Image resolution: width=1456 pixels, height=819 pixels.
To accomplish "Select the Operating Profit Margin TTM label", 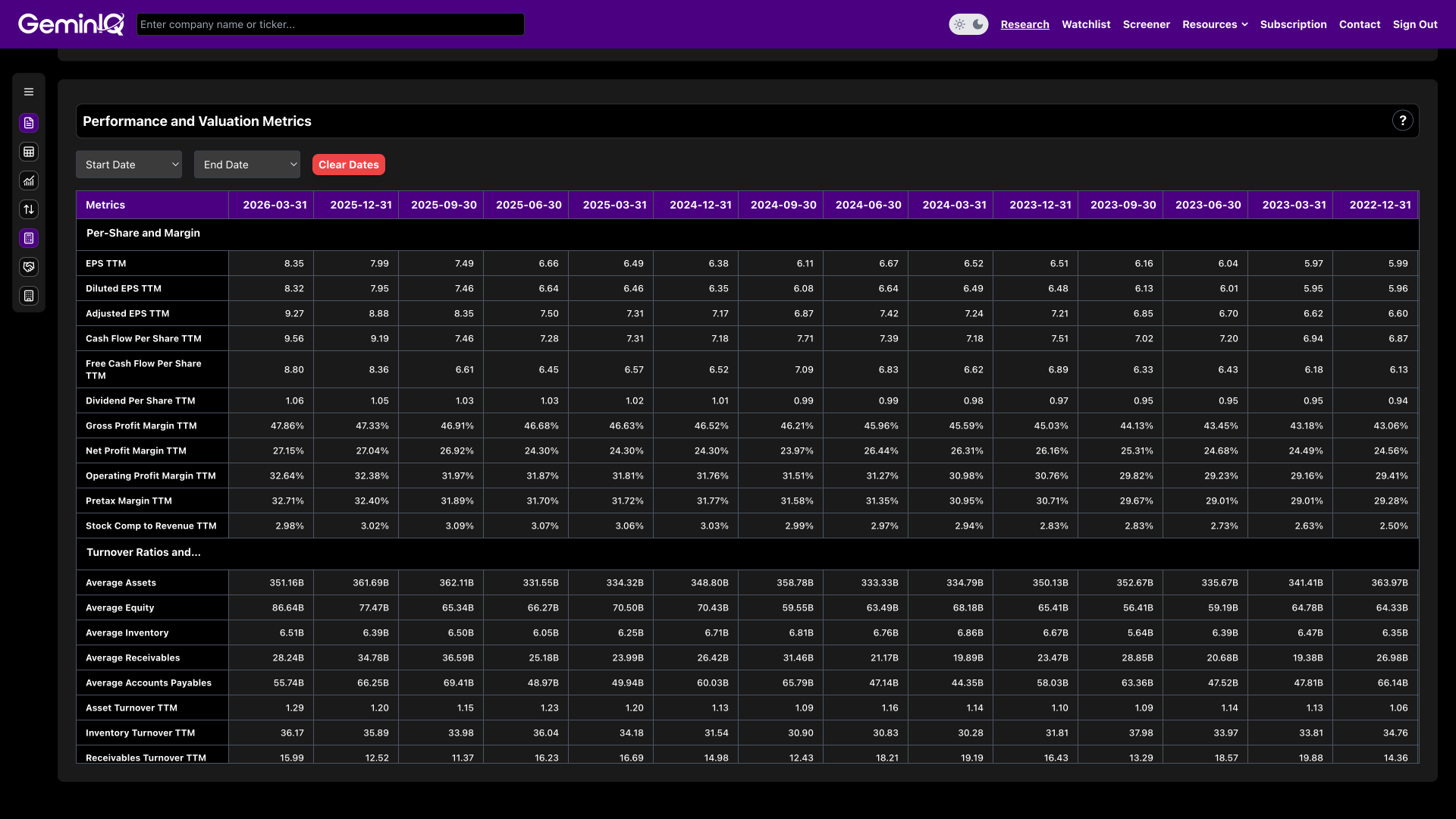I will (151, 476).
